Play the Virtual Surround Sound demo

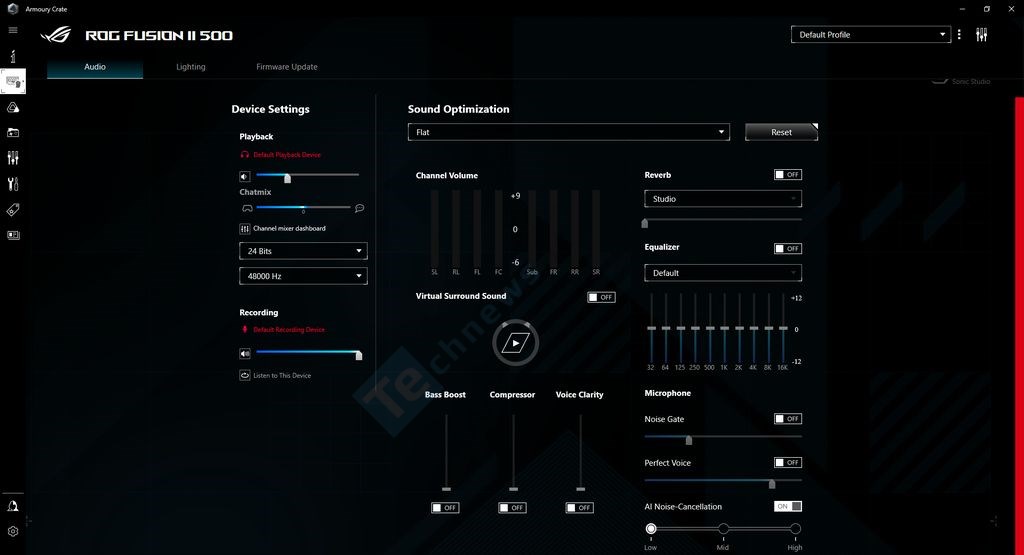(x=515, y=343)
